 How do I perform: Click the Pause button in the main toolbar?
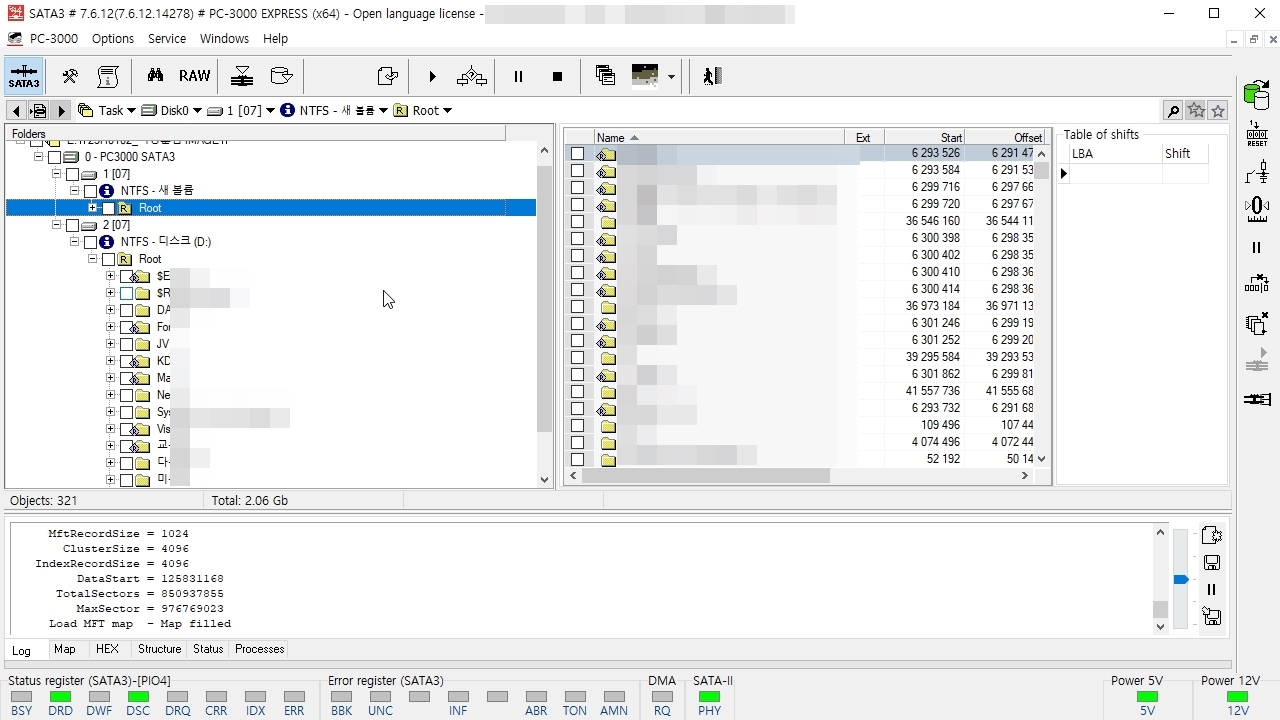point(518,76)
